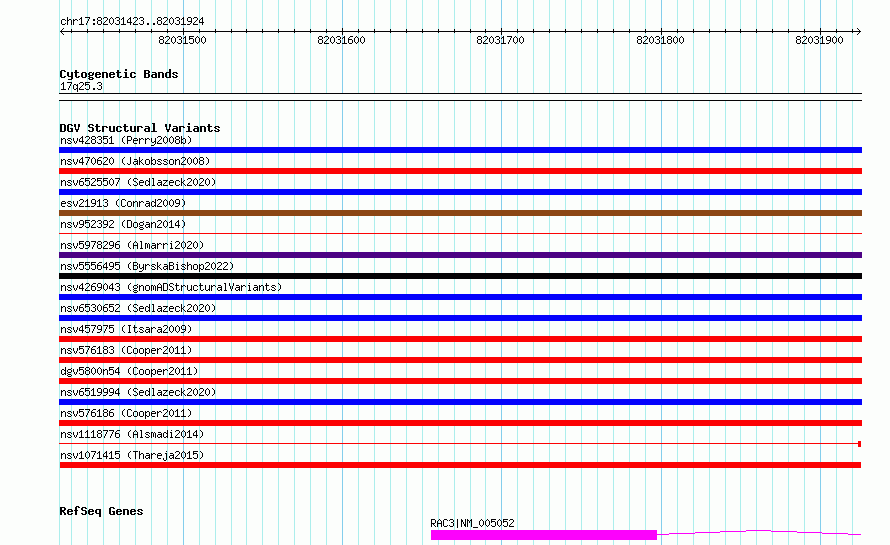Click ruler position label 82031600
The width and height of the screenshot is (890, 545).
click(341, 40)
